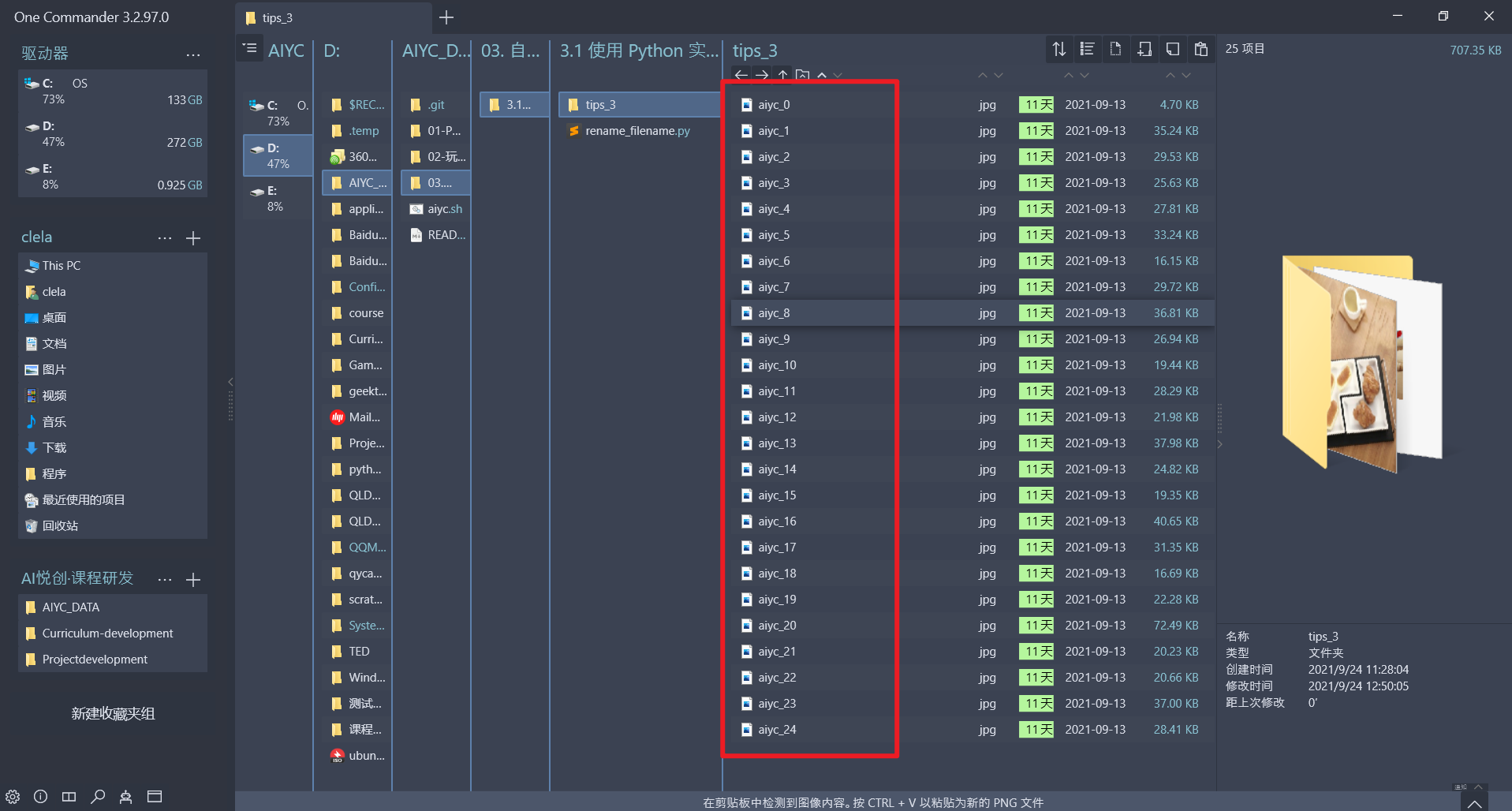Collapse the preview panel with edge chevron
Screen dimensions: 1512x811
tap(1219, 444)
